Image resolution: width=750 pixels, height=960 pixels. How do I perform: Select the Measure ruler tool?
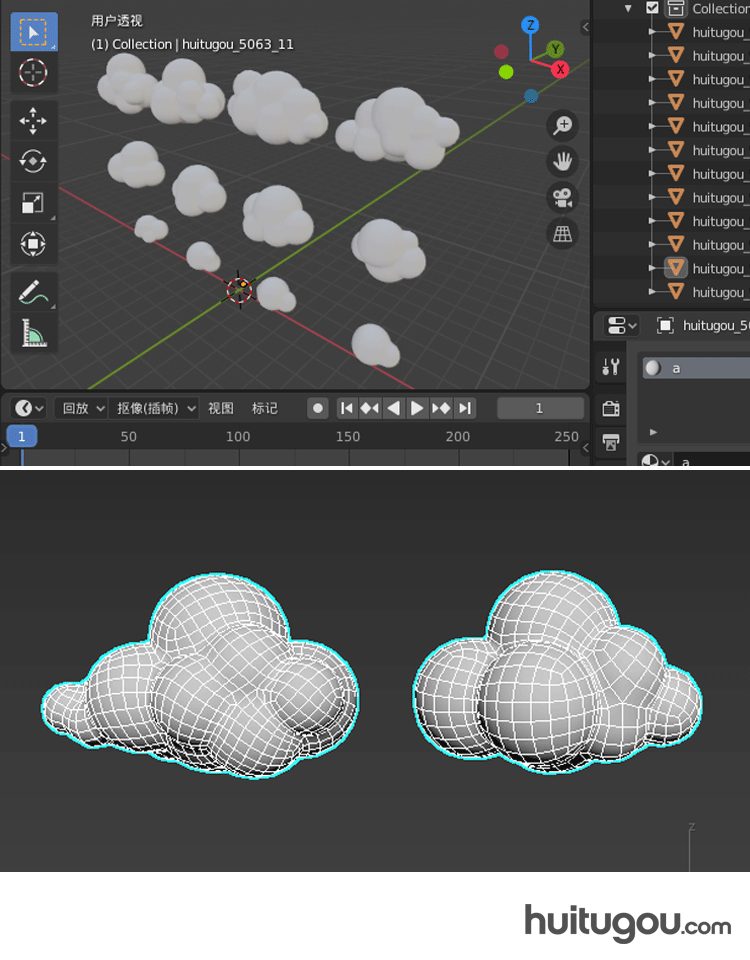coord(34,333)
